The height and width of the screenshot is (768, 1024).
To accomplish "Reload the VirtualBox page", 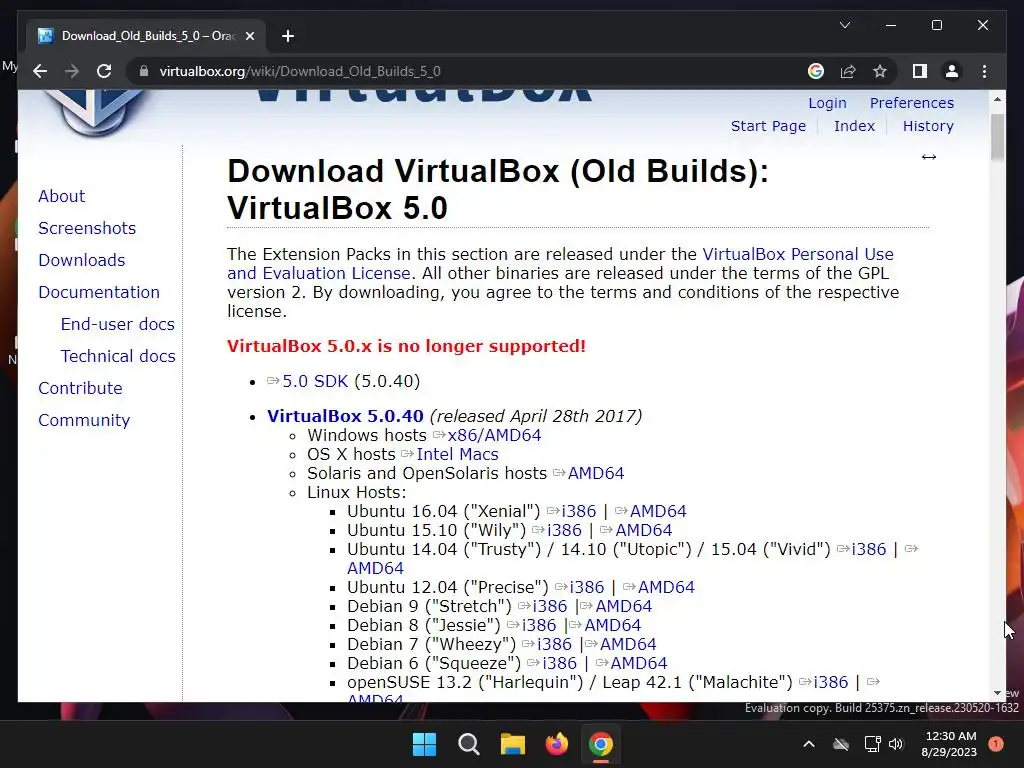I will pyautogui.click(x=104, y=71).
